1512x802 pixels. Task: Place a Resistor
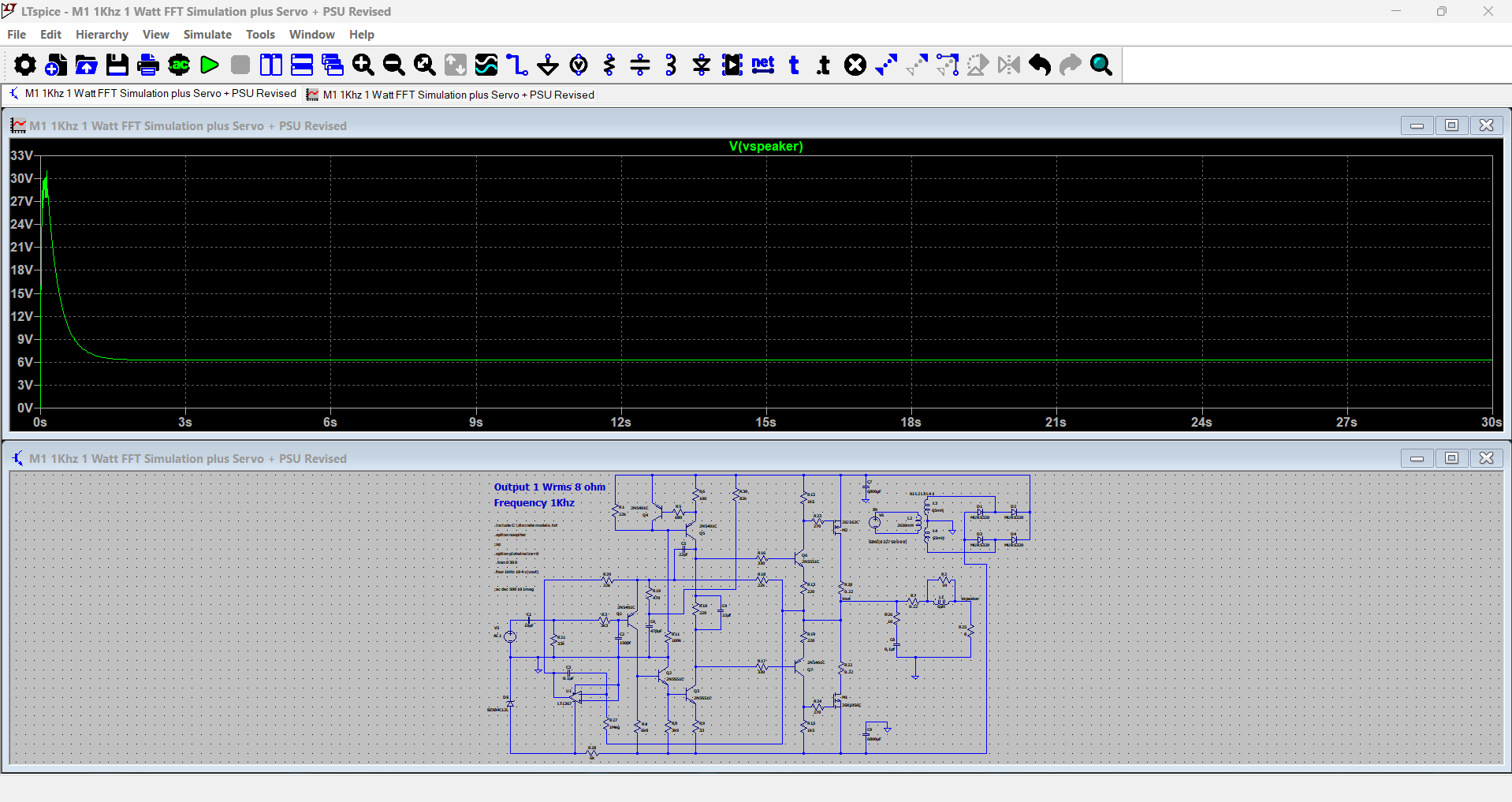(x=609, y=65)
